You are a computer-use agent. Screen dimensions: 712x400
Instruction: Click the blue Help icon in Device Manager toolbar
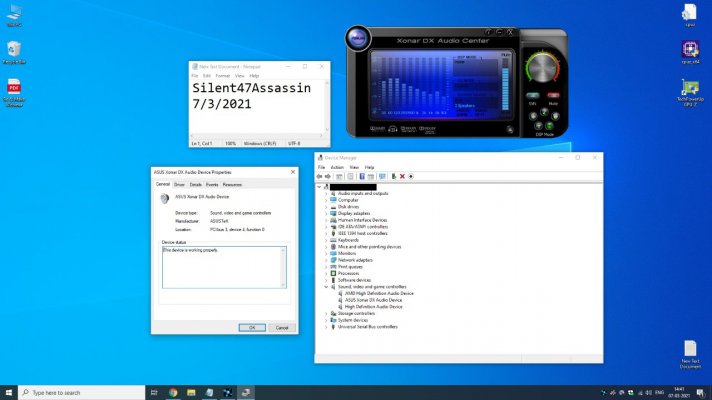(362, 176)
